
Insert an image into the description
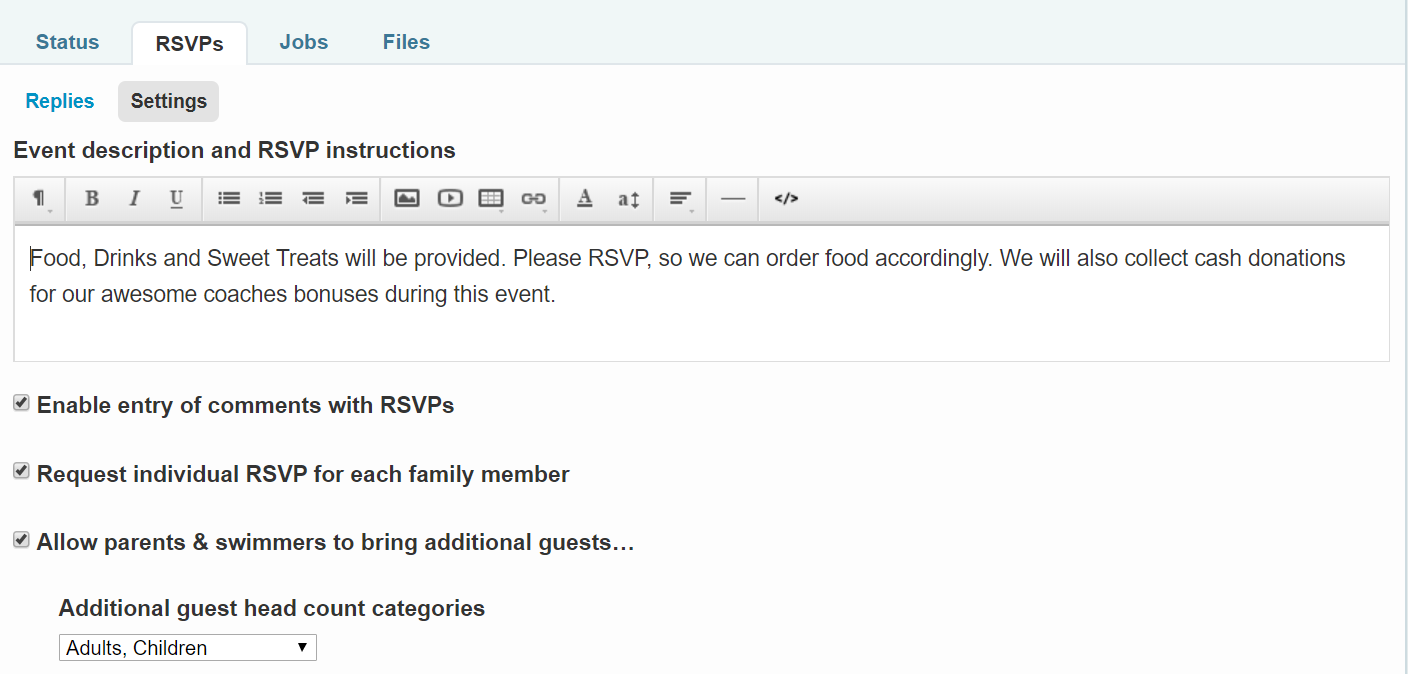(x=406, y=198)
